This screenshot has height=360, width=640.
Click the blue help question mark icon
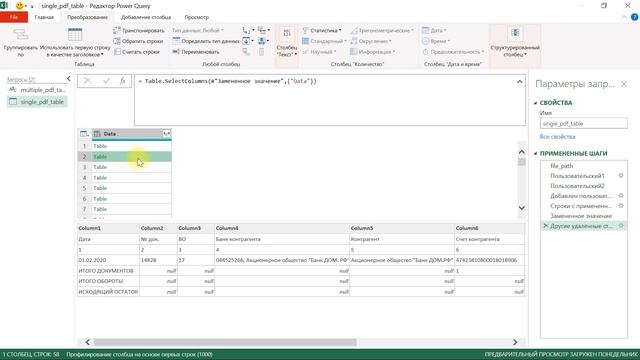click(x=634, y=17)
